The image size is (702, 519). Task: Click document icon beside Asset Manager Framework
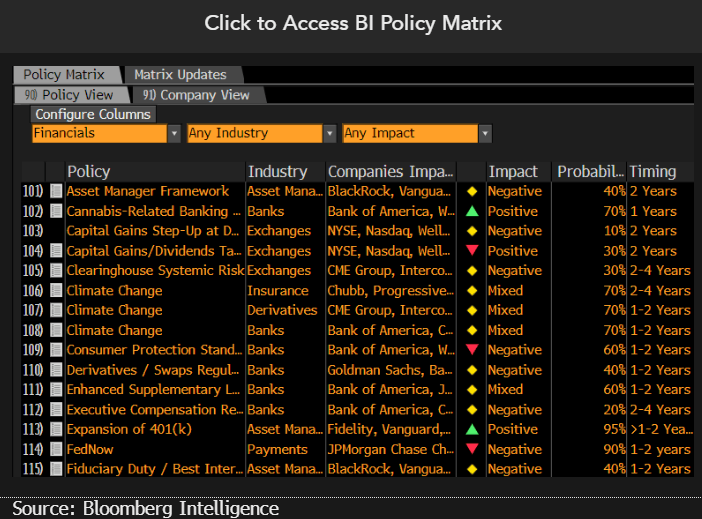pos(56,191)
